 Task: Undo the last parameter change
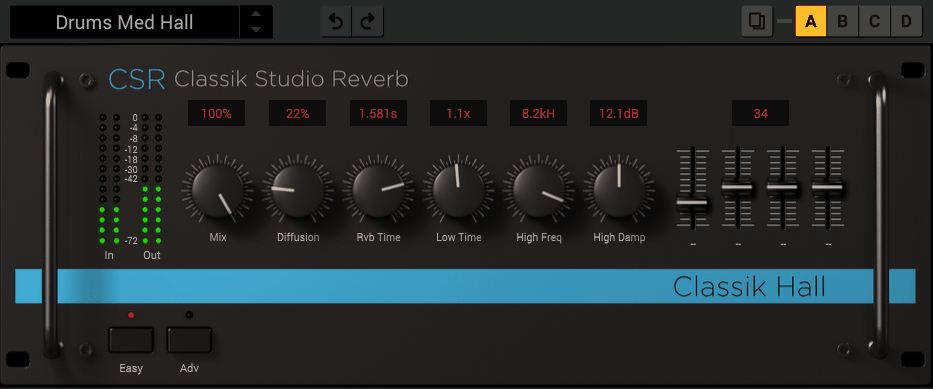tap(336, 22)
